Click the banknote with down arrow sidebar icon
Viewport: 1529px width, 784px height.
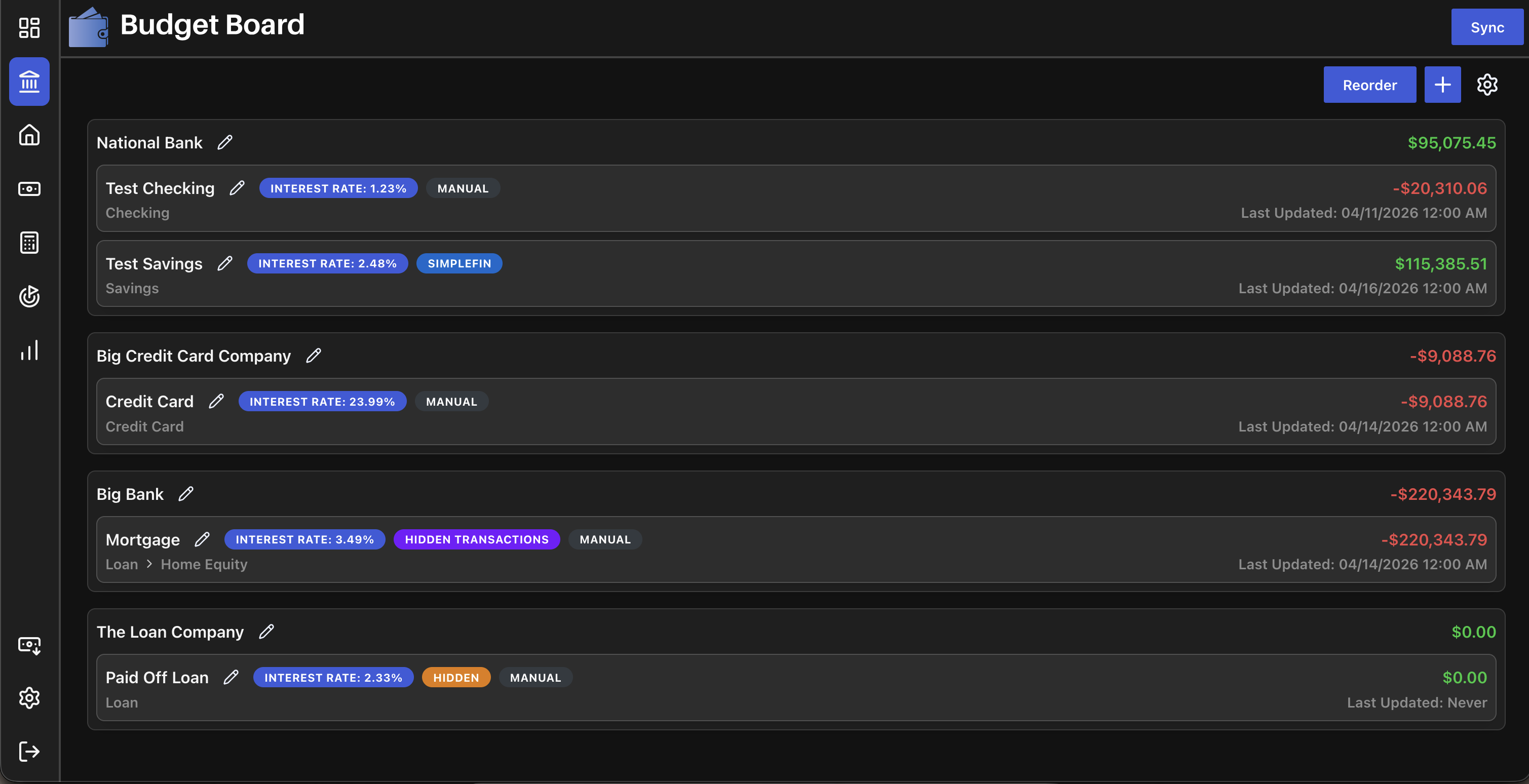[x=29, y=645]
